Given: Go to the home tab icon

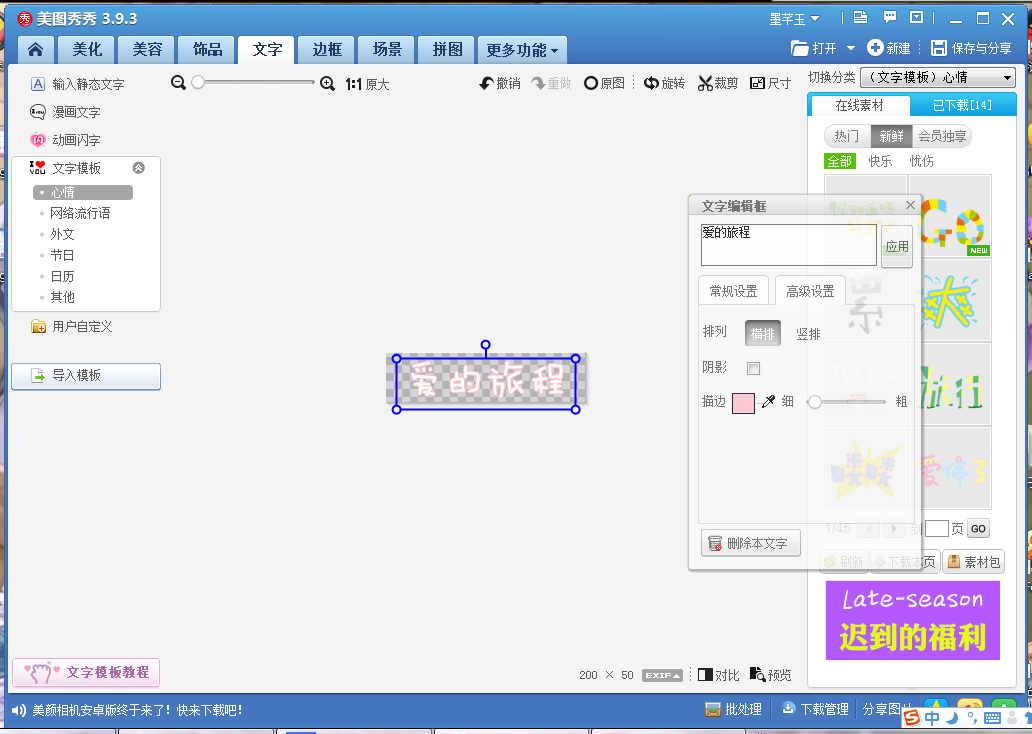Looking at the screenshot, I should (x=36, y=49).
